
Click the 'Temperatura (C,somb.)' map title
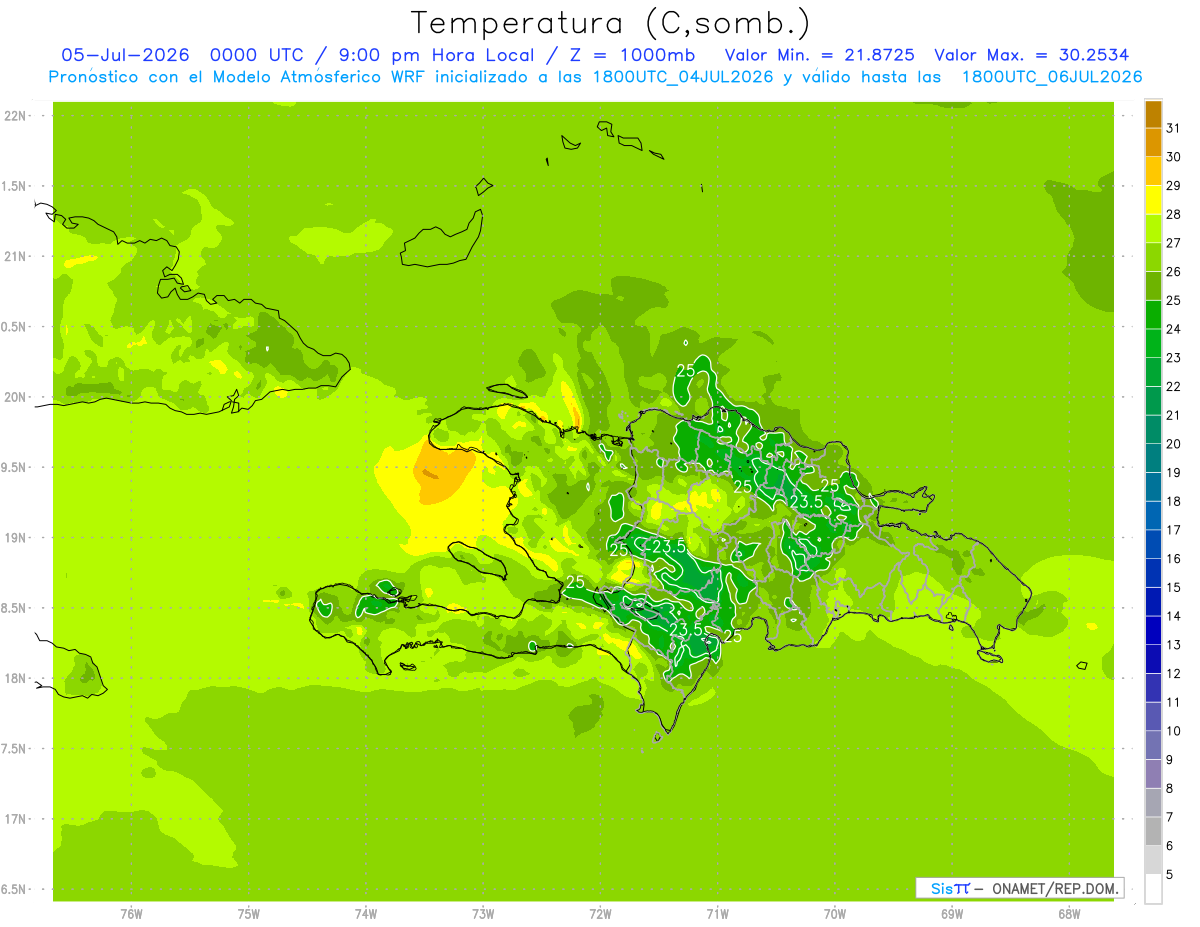point(610,22)
